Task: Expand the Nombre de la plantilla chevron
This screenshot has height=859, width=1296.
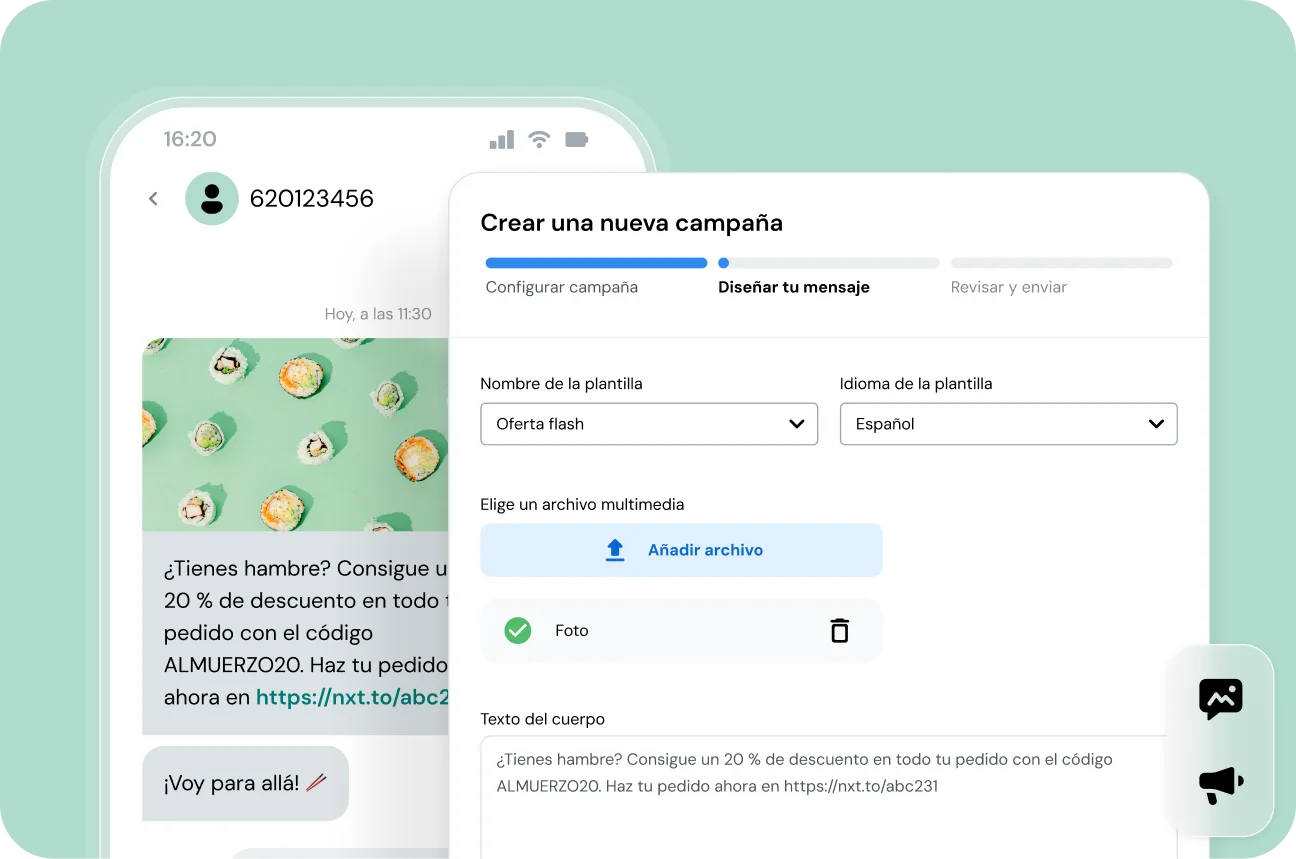Action: (x=798, y=424)
